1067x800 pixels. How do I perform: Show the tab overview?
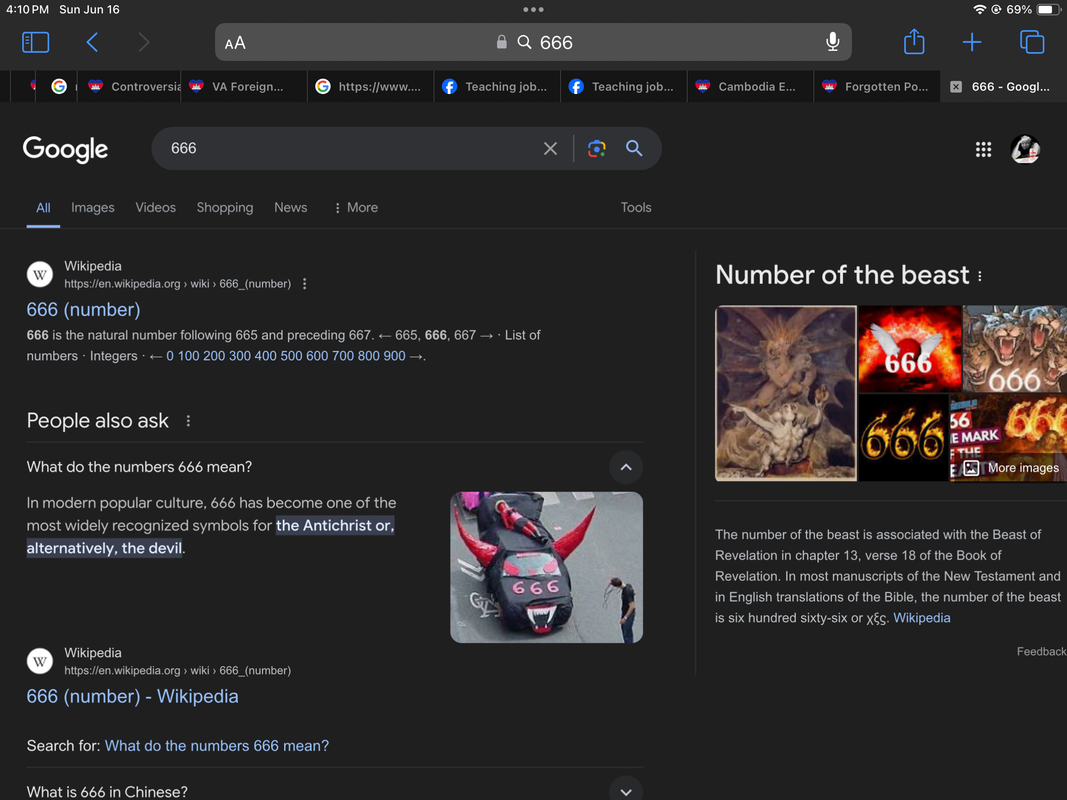coord(1032,42)
